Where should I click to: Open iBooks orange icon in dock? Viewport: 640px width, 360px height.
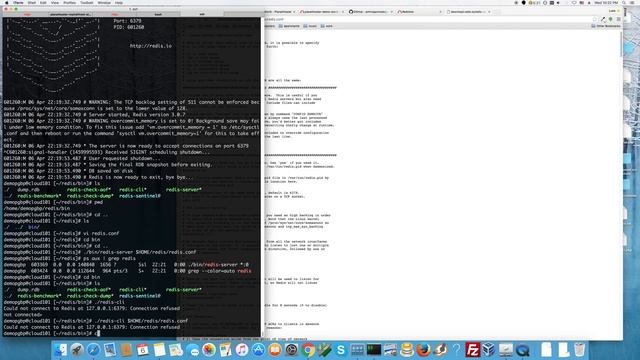coord(275,350)
